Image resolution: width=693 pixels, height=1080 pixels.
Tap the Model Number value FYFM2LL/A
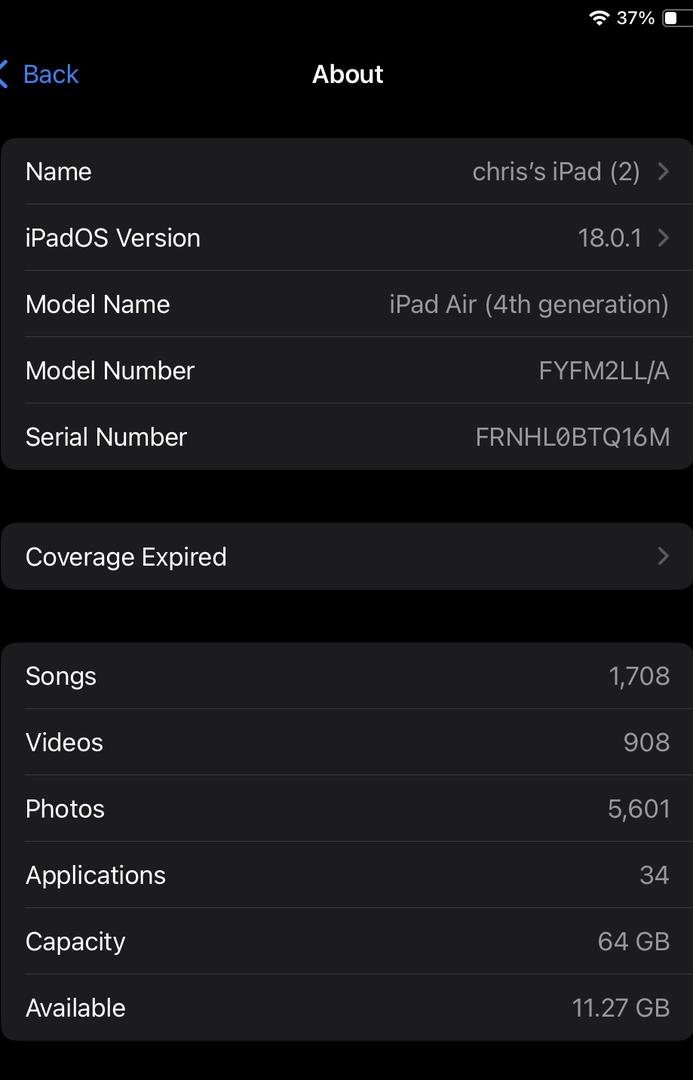604,371
